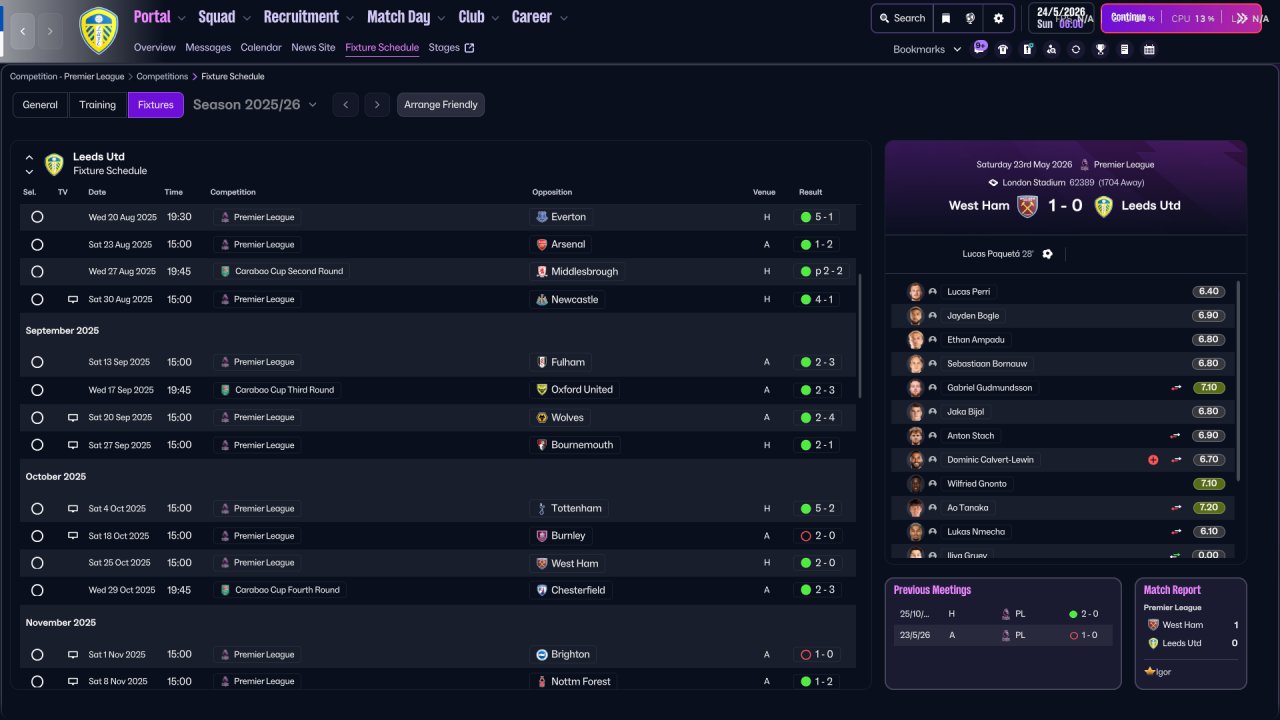Image resolution: width=1280 pixels, height=720 pixels.
Task: Click the Arrange Friendly button
Action: coord(441,105)
